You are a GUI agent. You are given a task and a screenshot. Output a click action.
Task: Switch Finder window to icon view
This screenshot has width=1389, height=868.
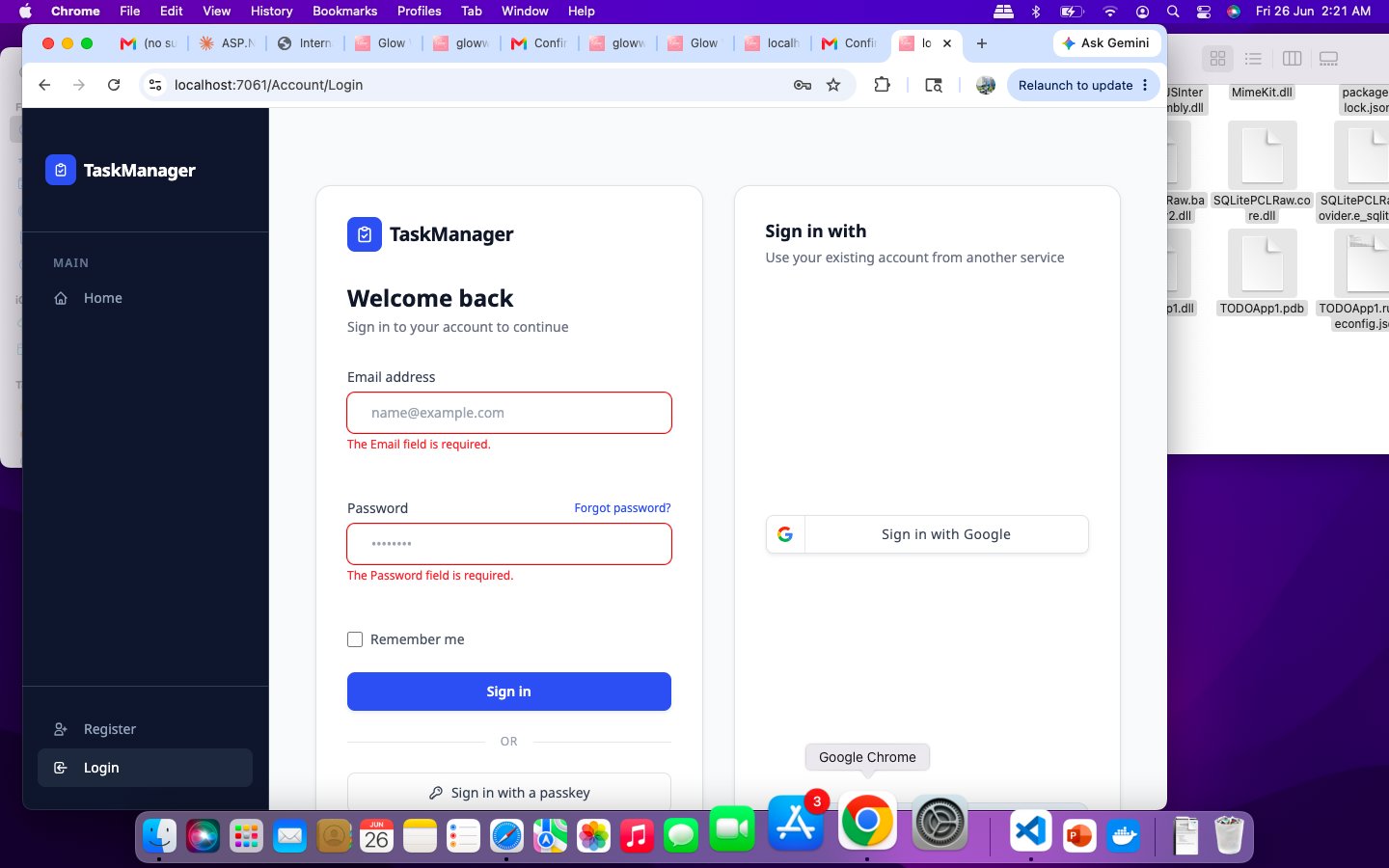point(1218,59)
